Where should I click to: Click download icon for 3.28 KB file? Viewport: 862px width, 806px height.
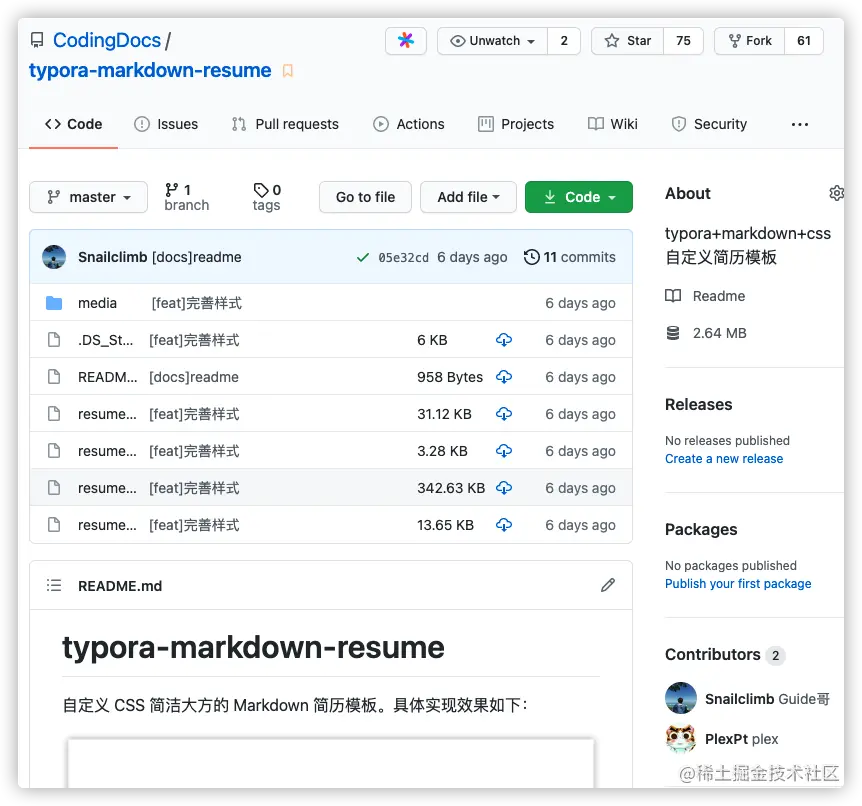pos(504,451)
